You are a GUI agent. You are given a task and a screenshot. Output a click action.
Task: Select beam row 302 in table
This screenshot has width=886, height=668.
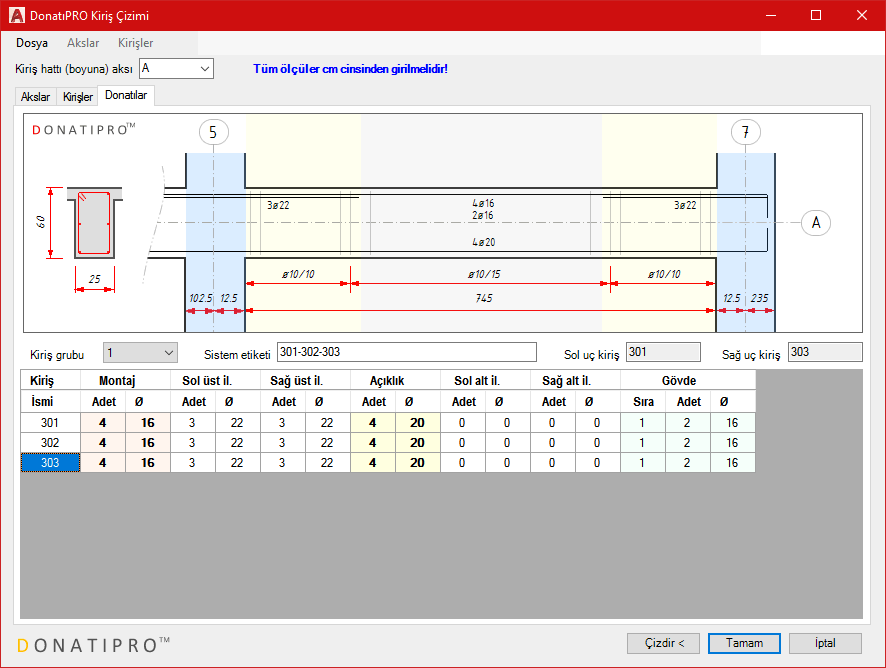pyautogui.click(x=50, y=442)
